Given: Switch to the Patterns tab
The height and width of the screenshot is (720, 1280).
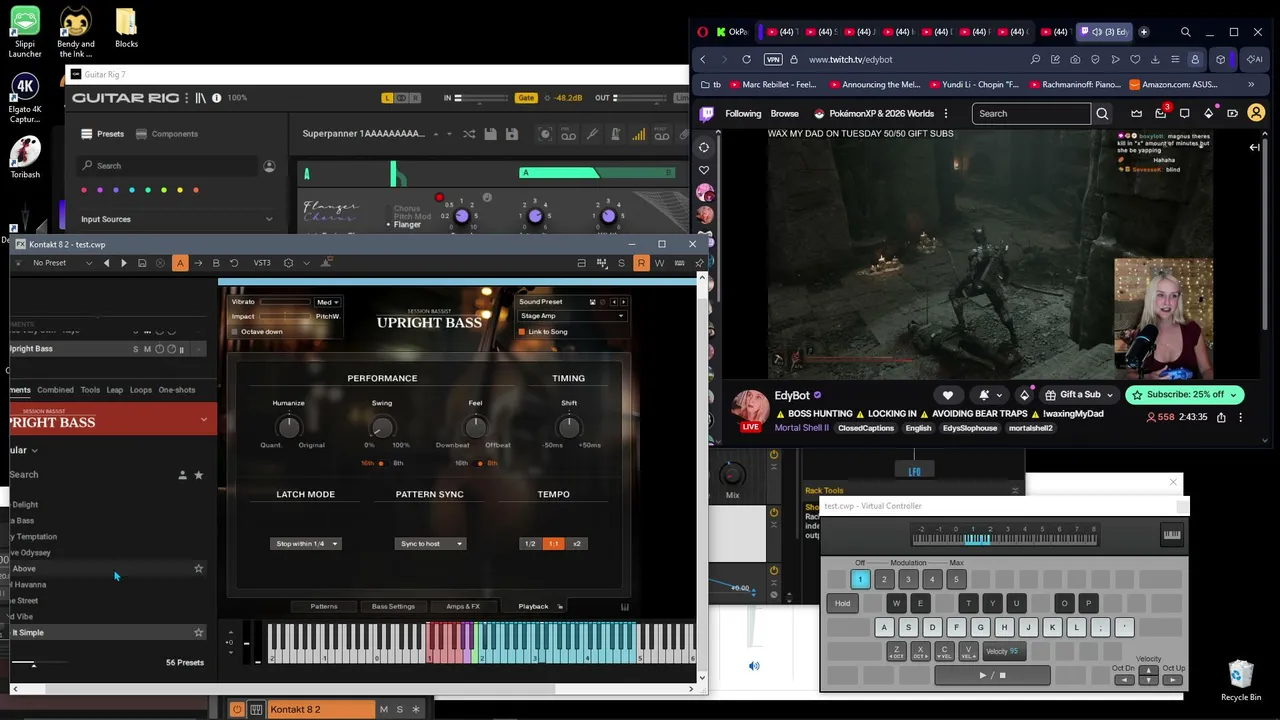Looking at the screenshot, I should (x=324, y=606).
